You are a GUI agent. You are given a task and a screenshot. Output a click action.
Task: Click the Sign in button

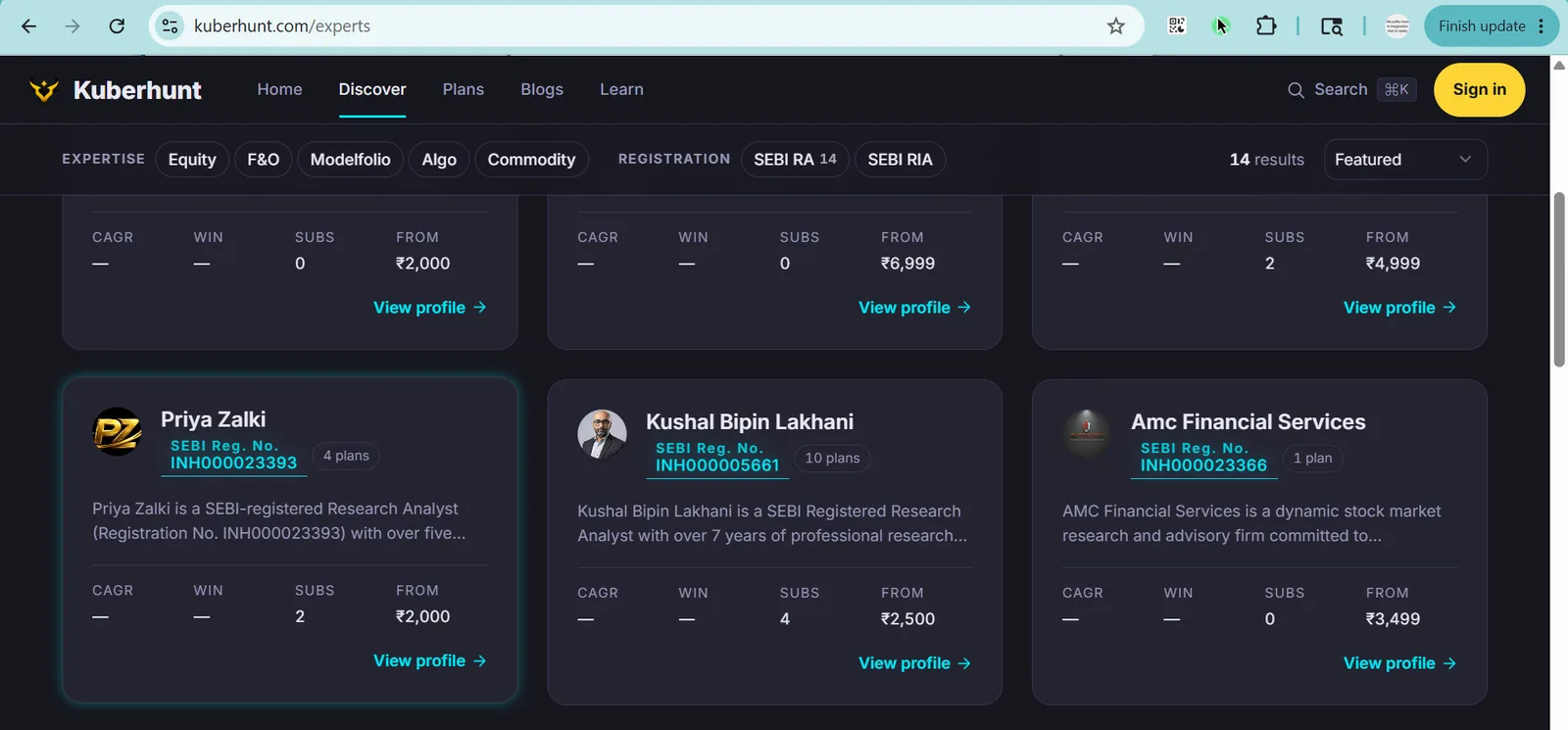tap(1479, 90)
